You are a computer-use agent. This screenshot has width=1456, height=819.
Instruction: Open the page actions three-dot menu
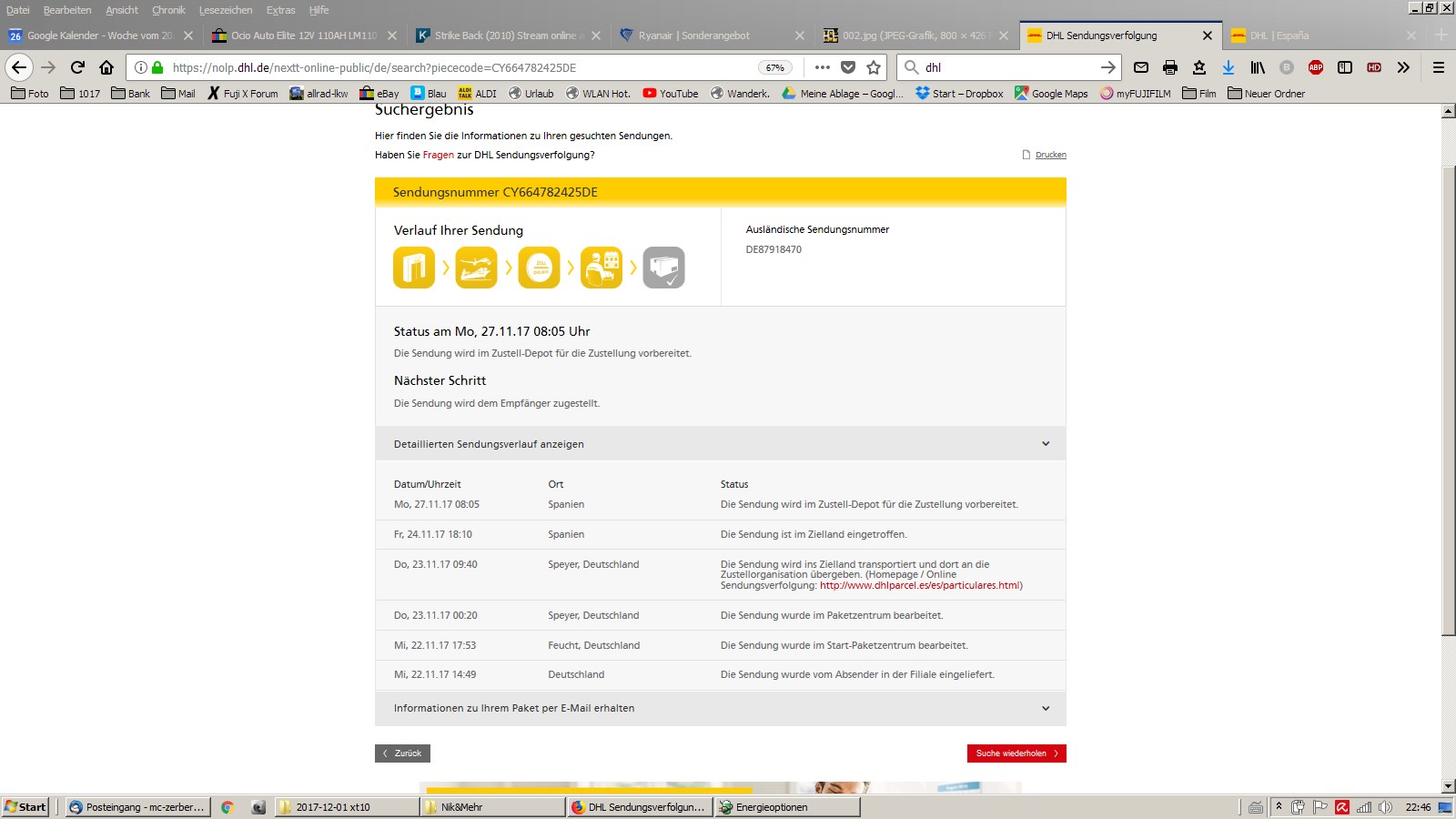coord(823,67)
